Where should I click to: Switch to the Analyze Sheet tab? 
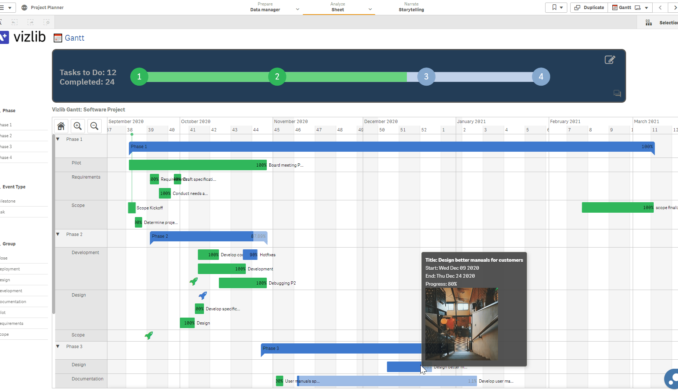click(x=338, y=7)
